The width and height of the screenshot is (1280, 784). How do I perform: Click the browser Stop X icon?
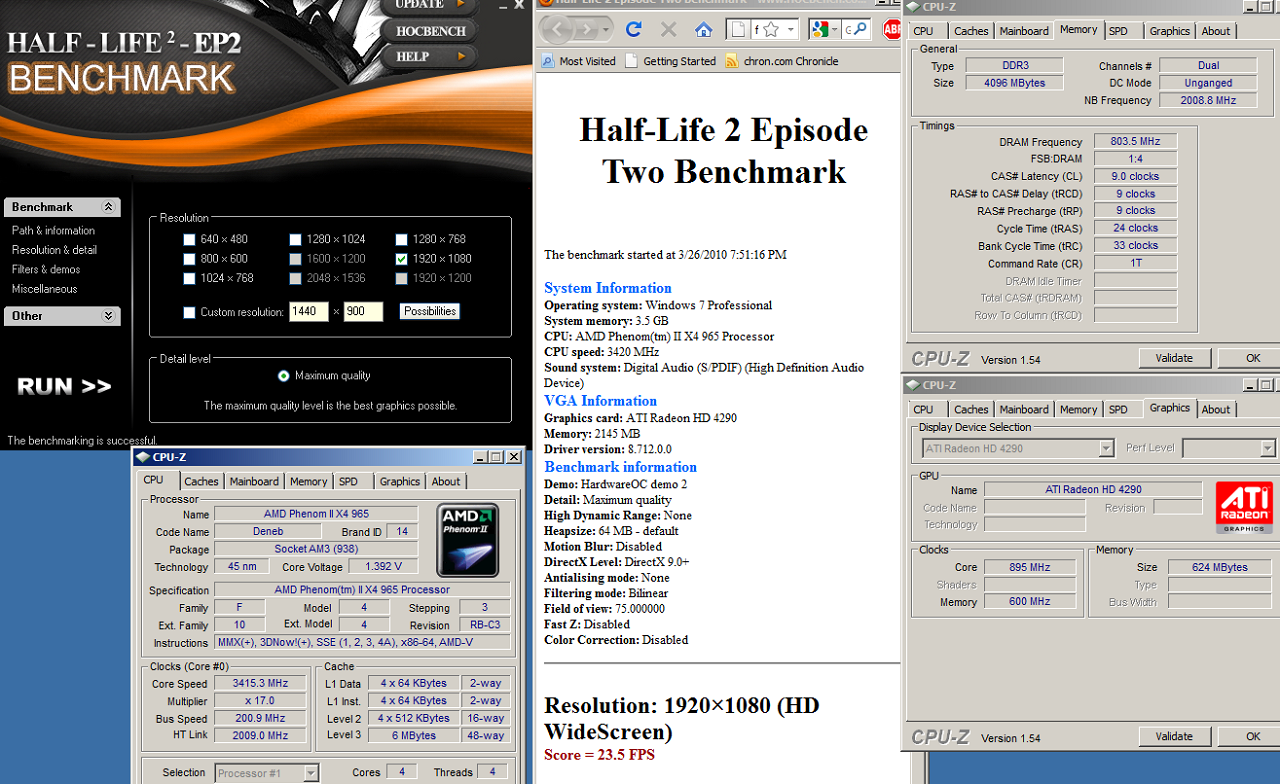[668, 30]
